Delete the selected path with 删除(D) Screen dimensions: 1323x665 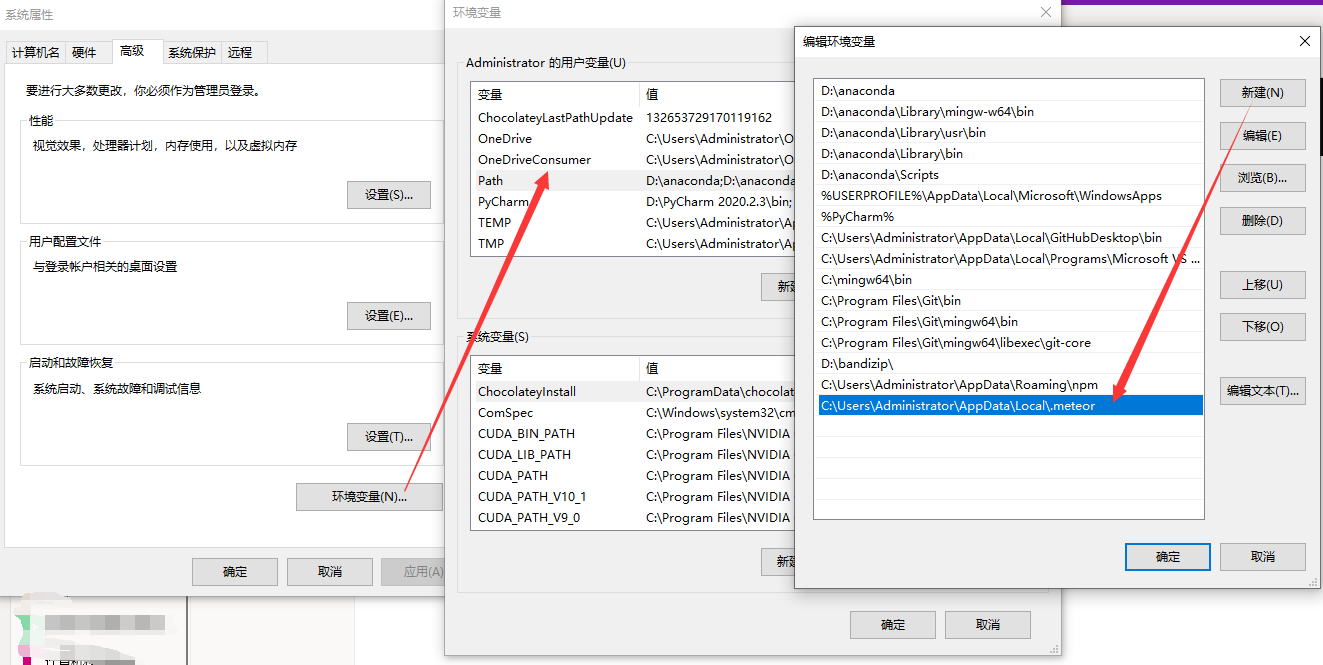pos(1262,221)
